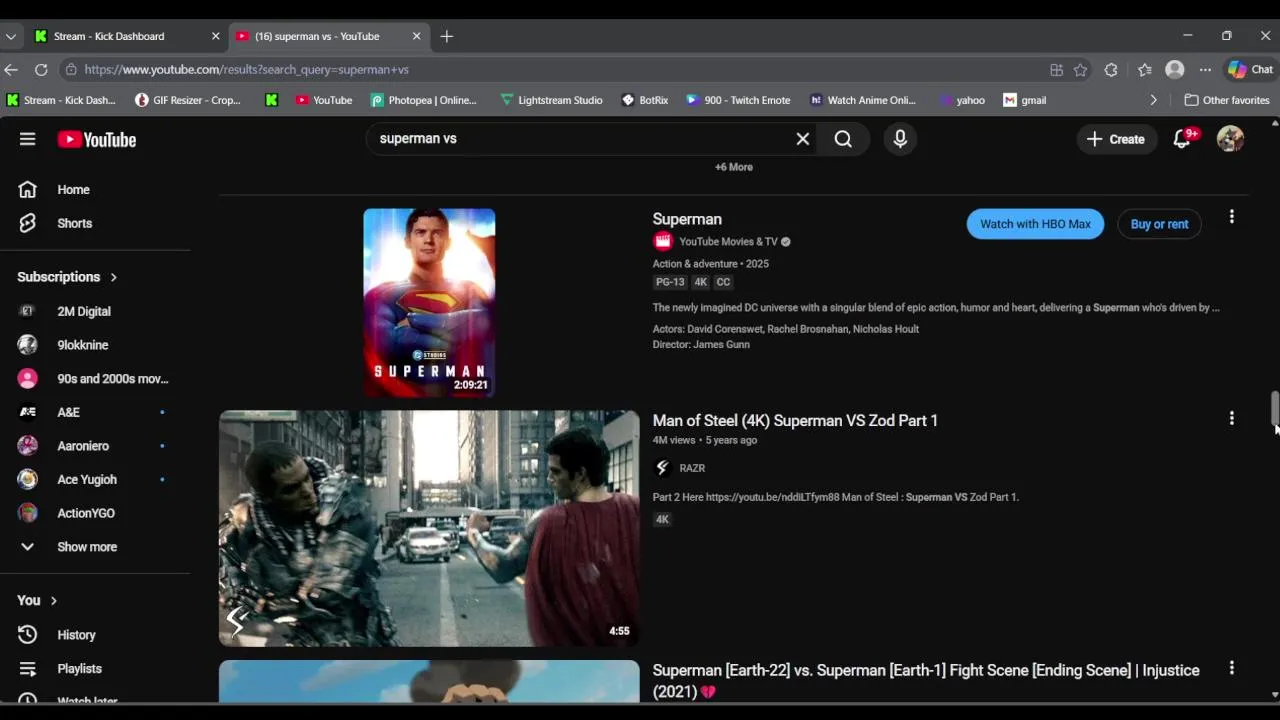Open Other favorites folder
Screen dimensions: 1280x720
point(1227,100)
